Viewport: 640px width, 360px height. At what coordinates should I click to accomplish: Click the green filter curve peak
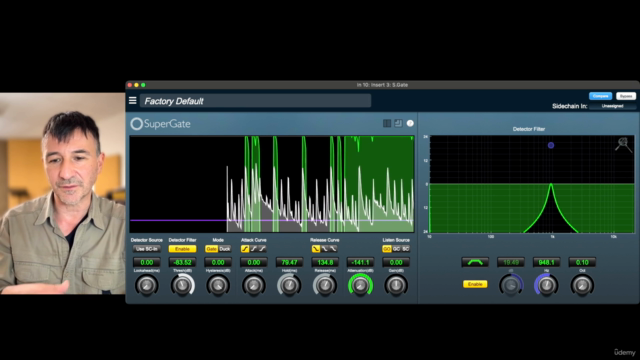point(551,185)
